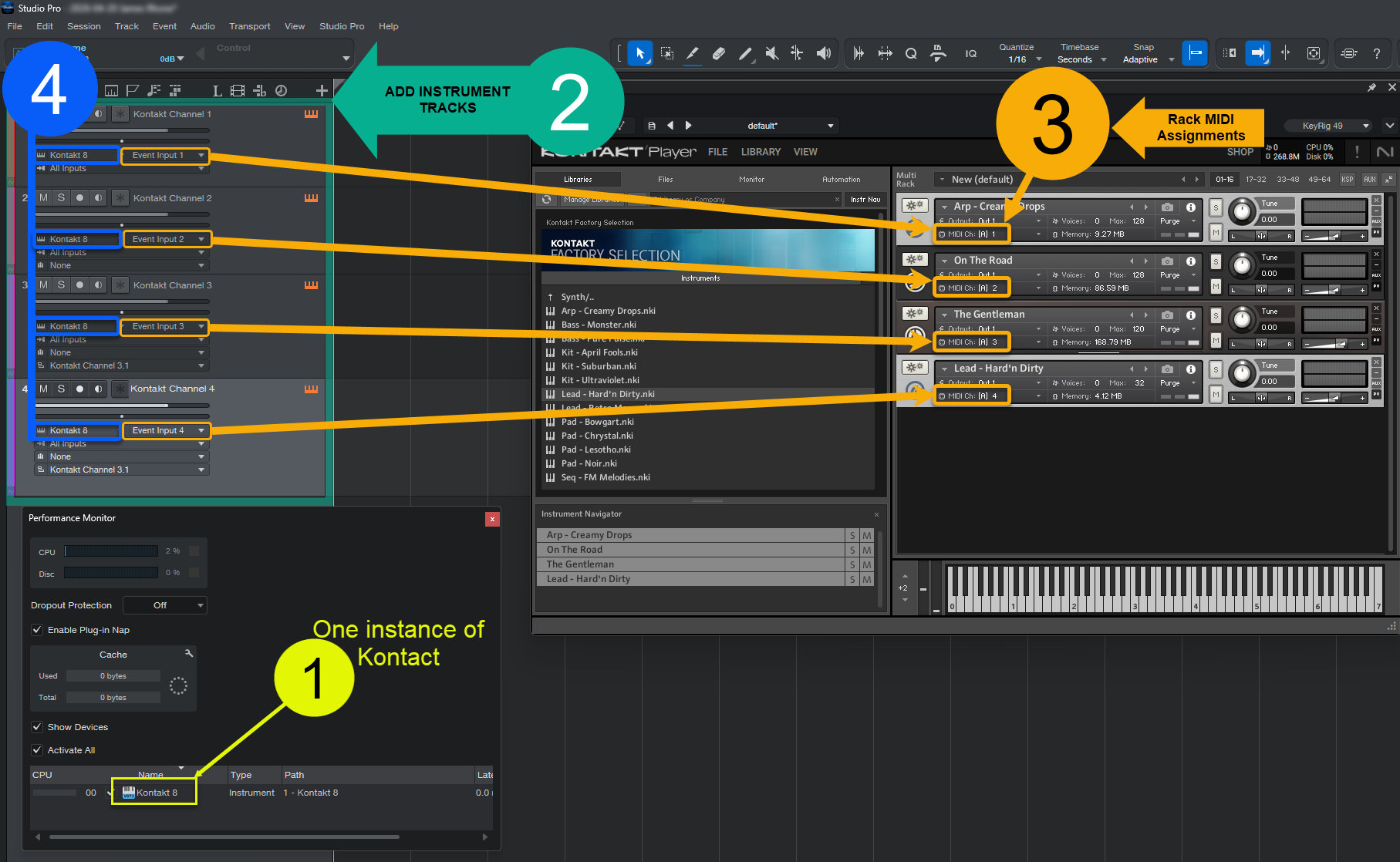Open Kontakt Channel 2 instrument editor keyboard icon
The width and height of the screenshot is (1400, 862).
311,198
